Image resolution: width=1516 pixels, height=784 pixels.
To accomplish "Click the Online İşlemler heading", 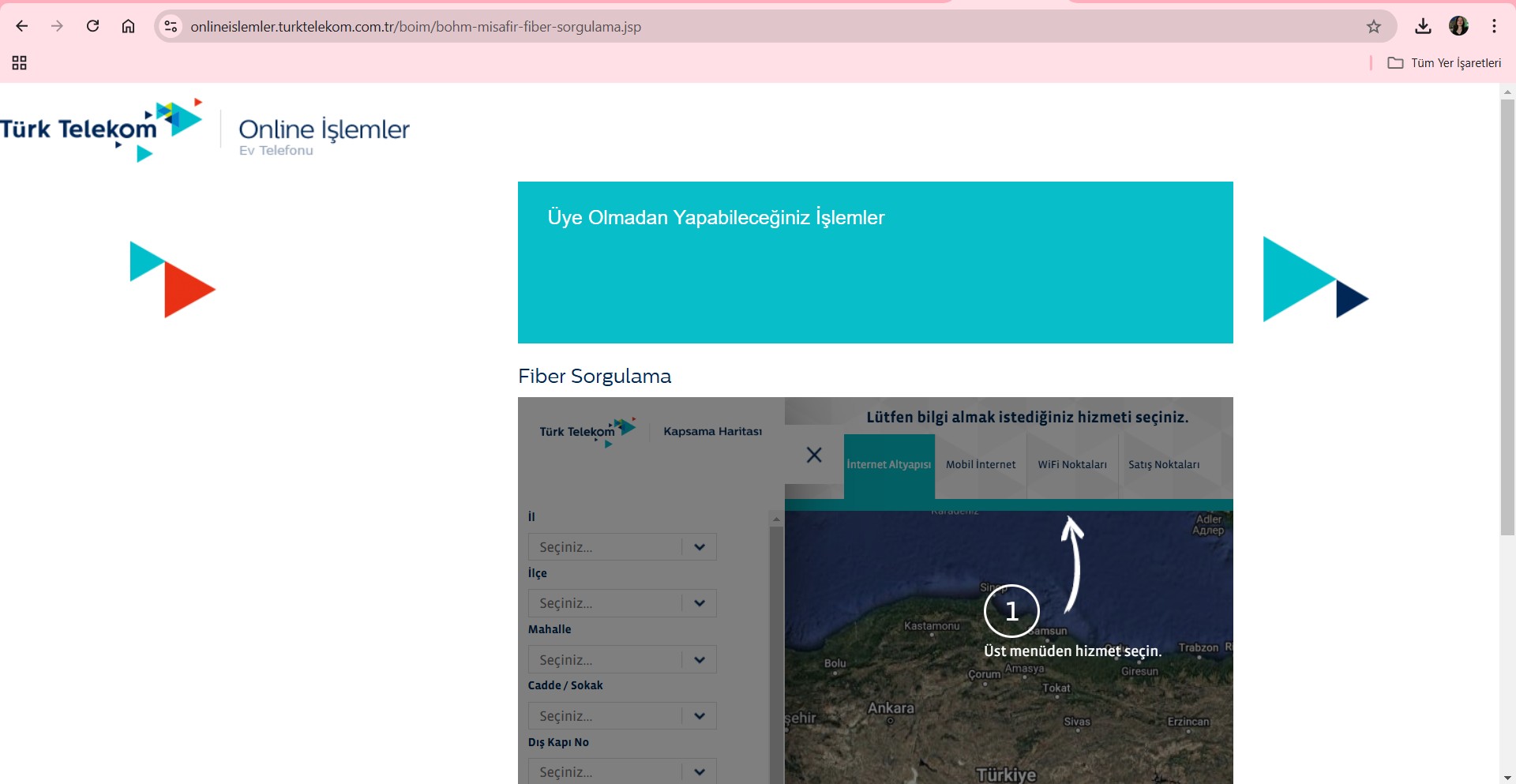I will (x=324, y=129).
